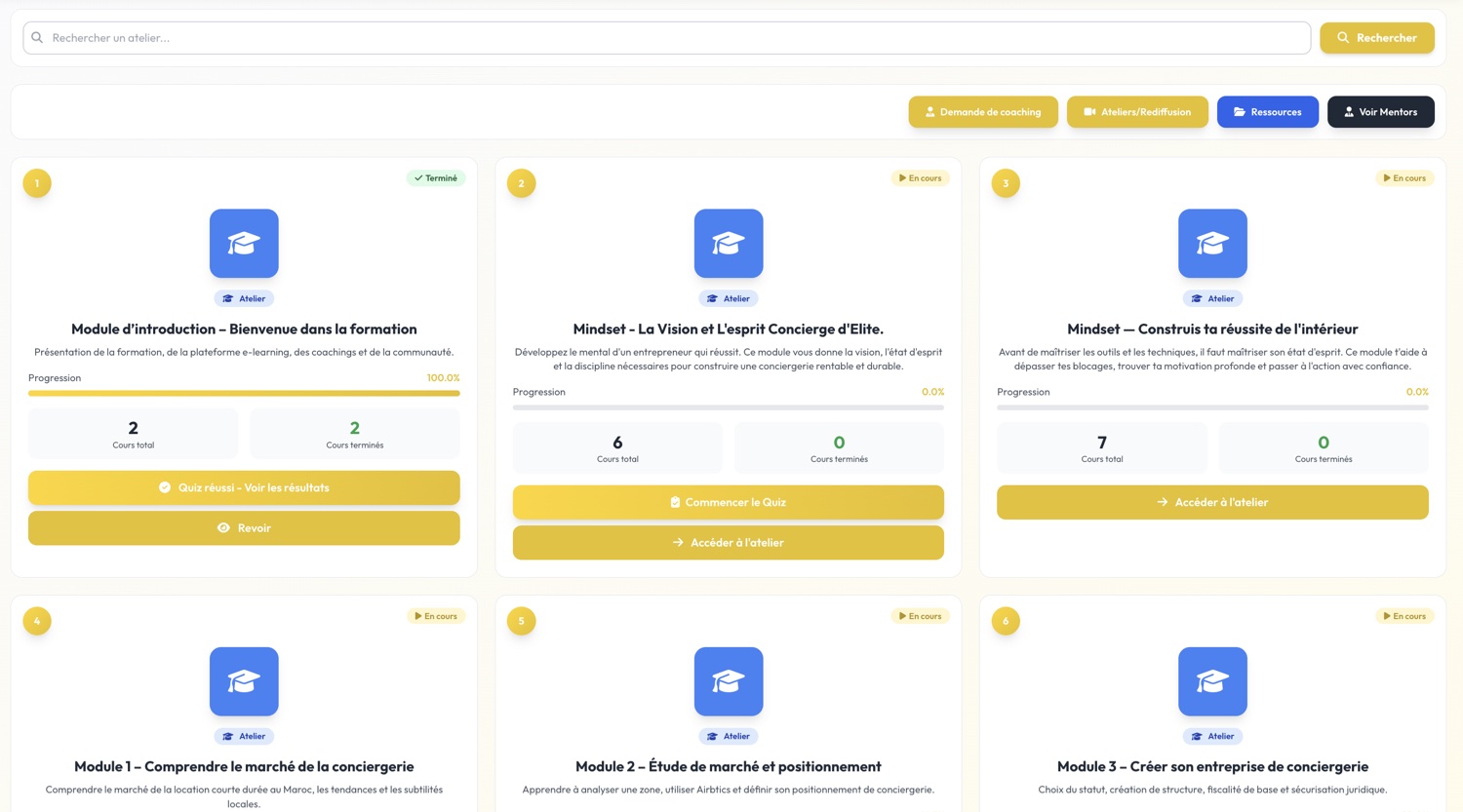The height and width of the screenshot is (812, 1463).
Task: Click graduation cap icon of Mindset Construis card
Action: point(1212,243)
